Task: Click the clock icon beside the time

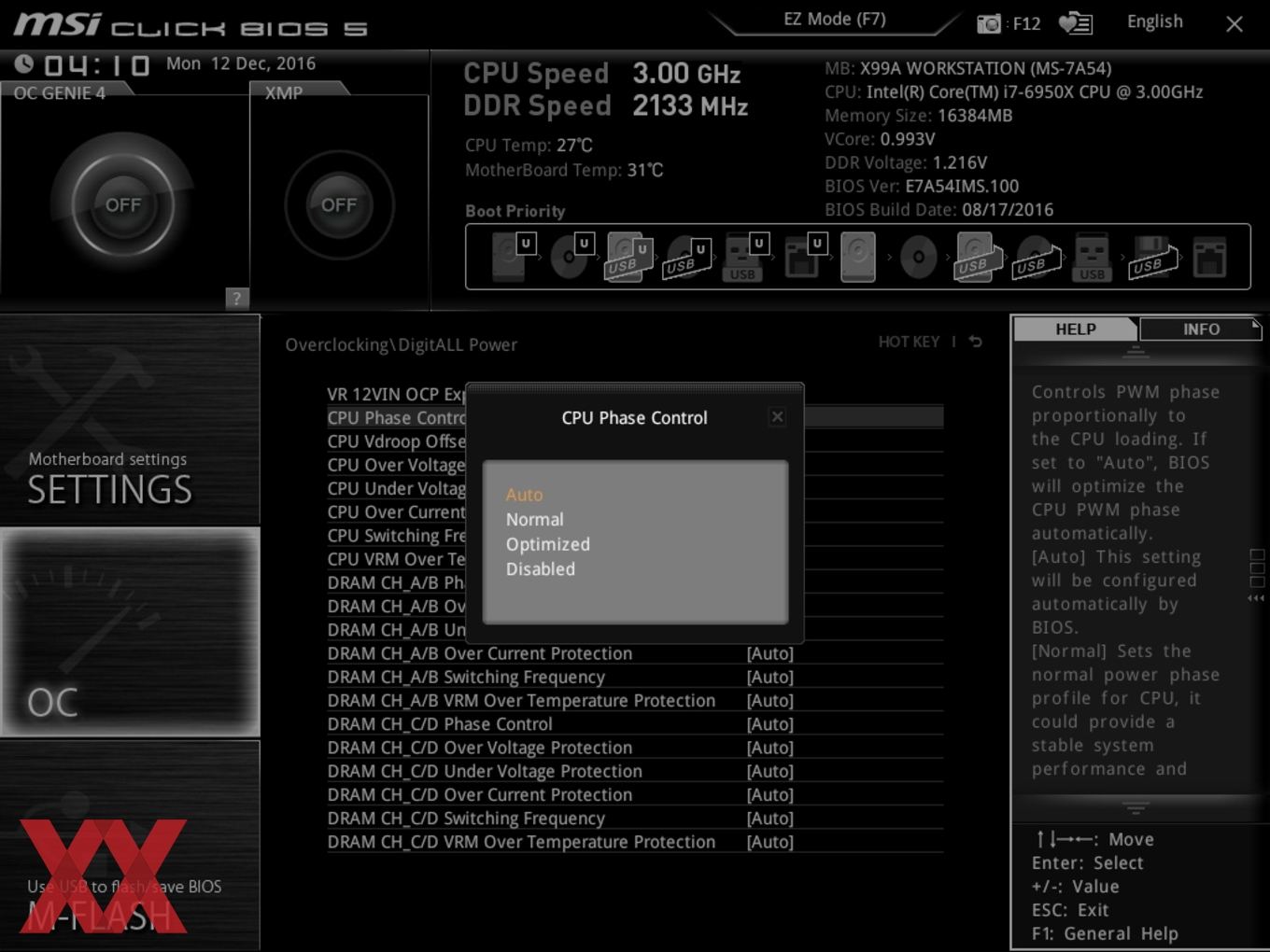Action: (24, 63)
